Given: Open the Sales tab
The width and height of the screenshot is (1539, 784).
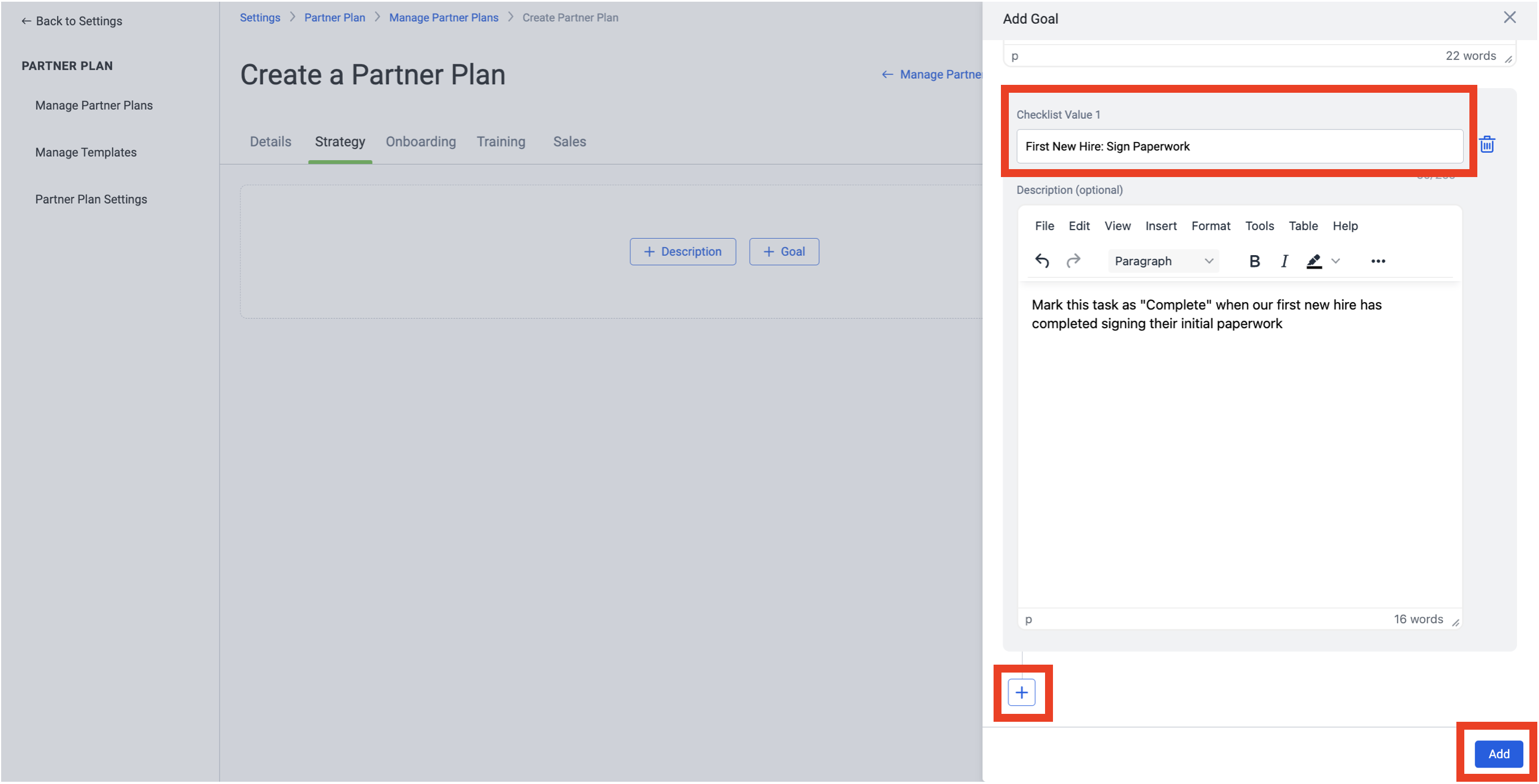Looking at the screenshot, I should [569, 141].
